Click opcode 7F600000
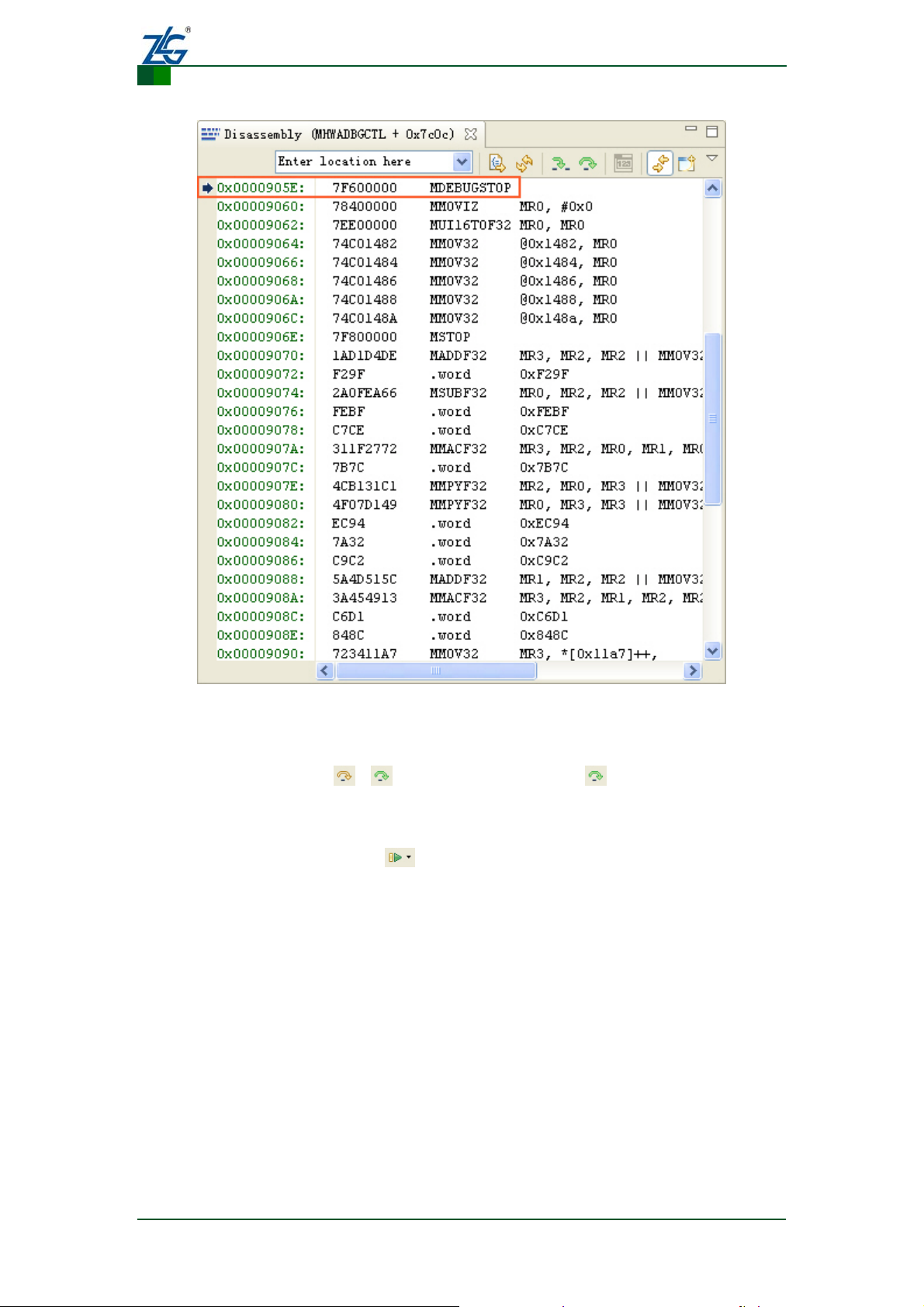Image resolution: width=924 pixels, height=1307 pixels. (x=365, y=188)
